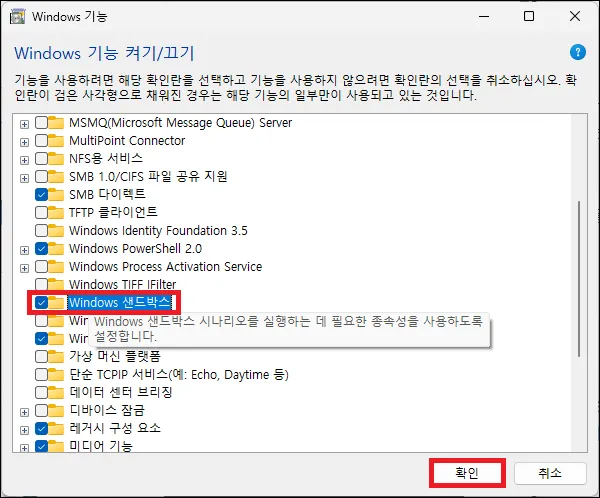Check SMB 1.0/CIFS 파일 공유 지원 checkbox
Viewport: 600px width, 498px height.
pos(41,176)
